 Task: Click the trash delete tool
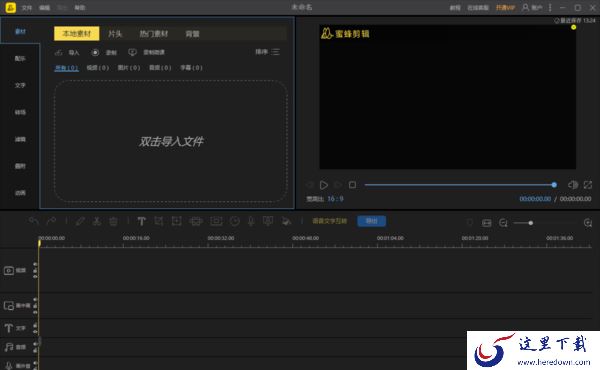113,221
